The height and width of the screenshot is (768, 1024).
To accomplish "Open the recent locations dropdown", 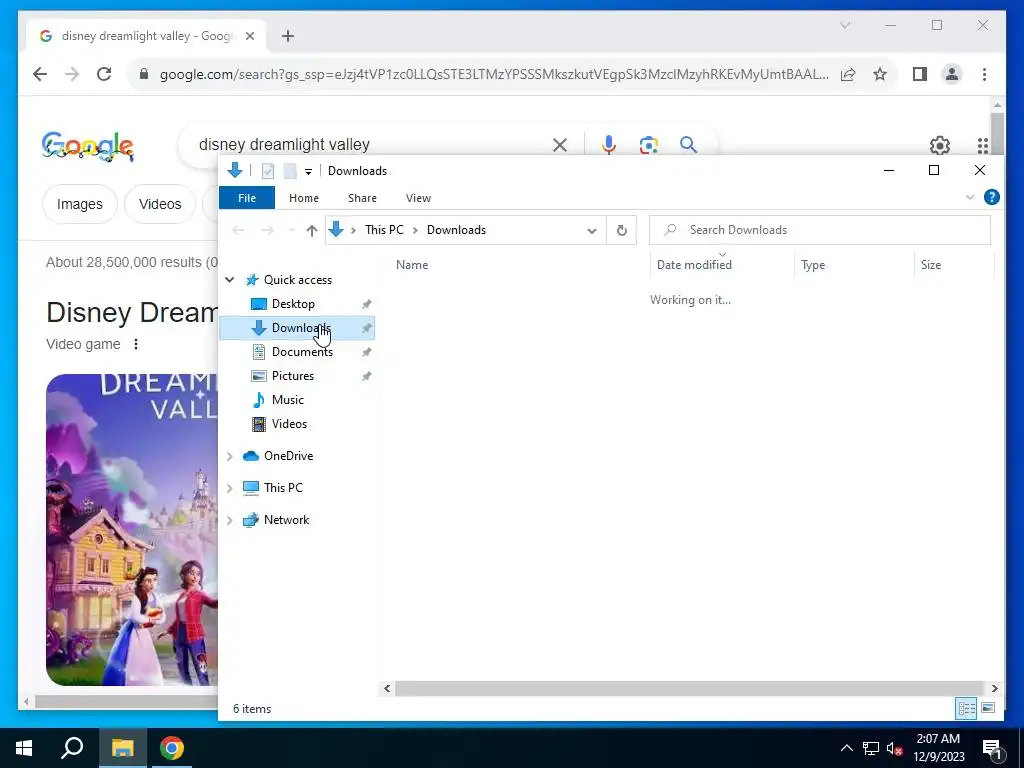I will tap(291, 231).
